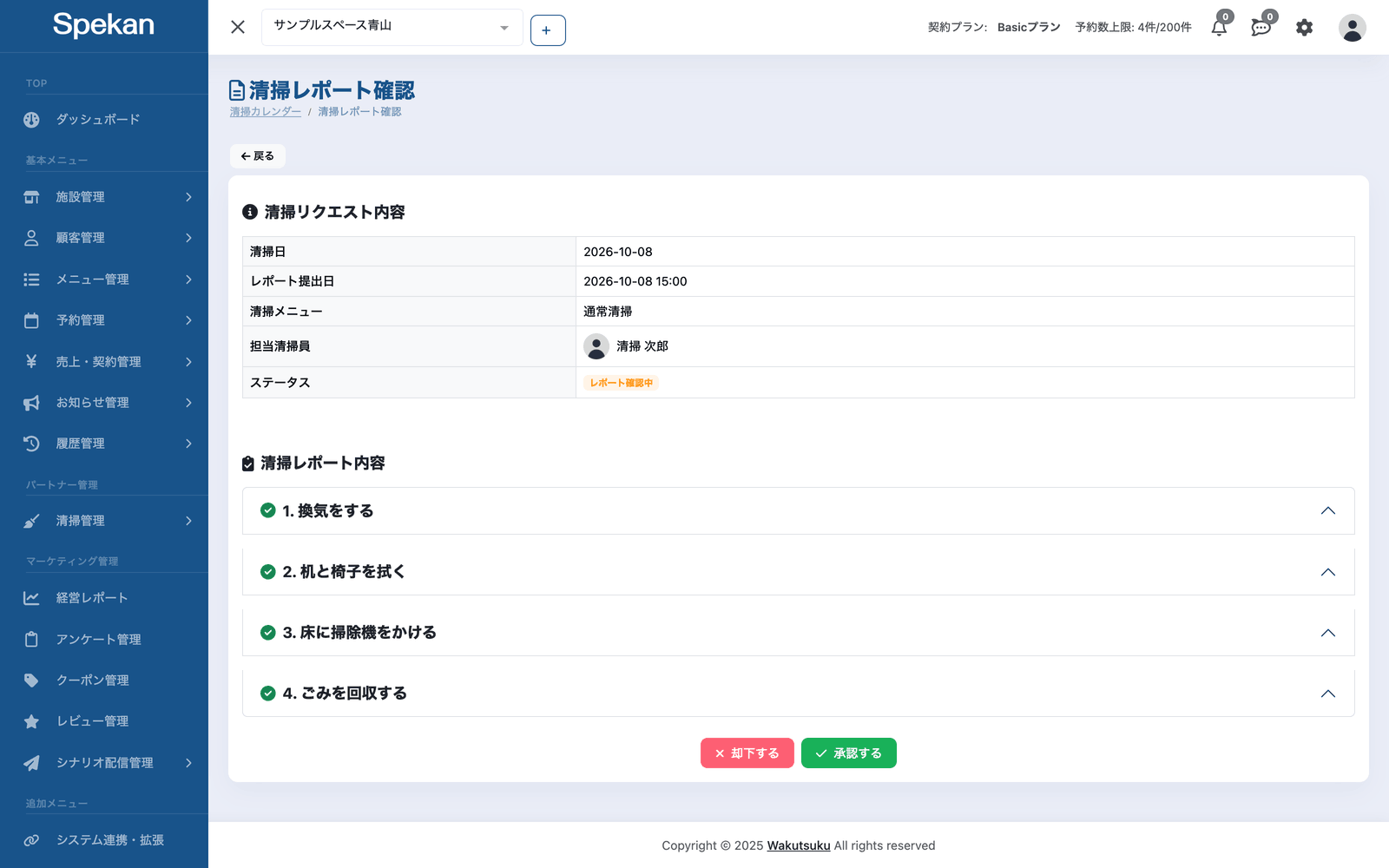Image resolution: width=1389 pixels, height=868 pixels.
Task: Expand the 施設管理 sidebar menu
Action: 104,197
